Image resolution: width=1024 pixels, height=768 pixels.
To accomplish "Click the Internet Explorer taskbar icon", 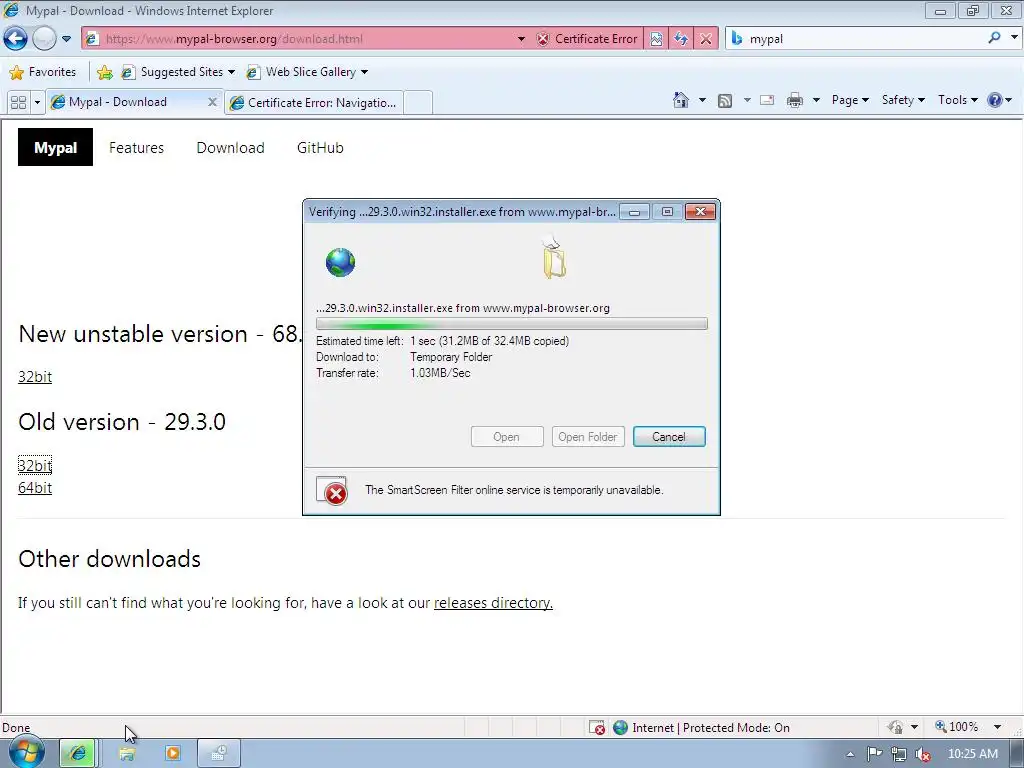I will (x=78, y=753).
